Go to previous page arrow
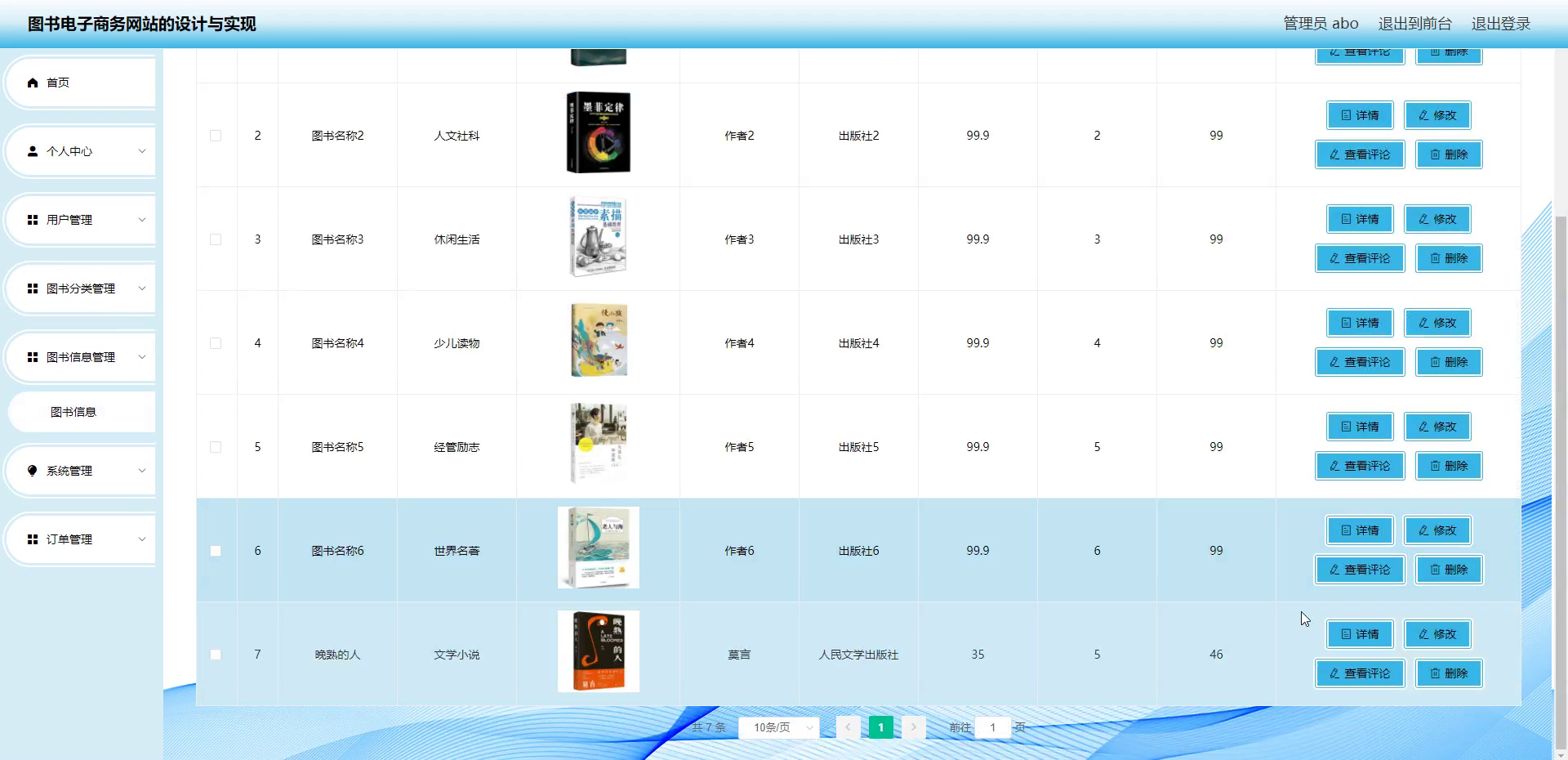Image resolution: width=1568 pixels, height=760 pixels. [x=848, y=727]
